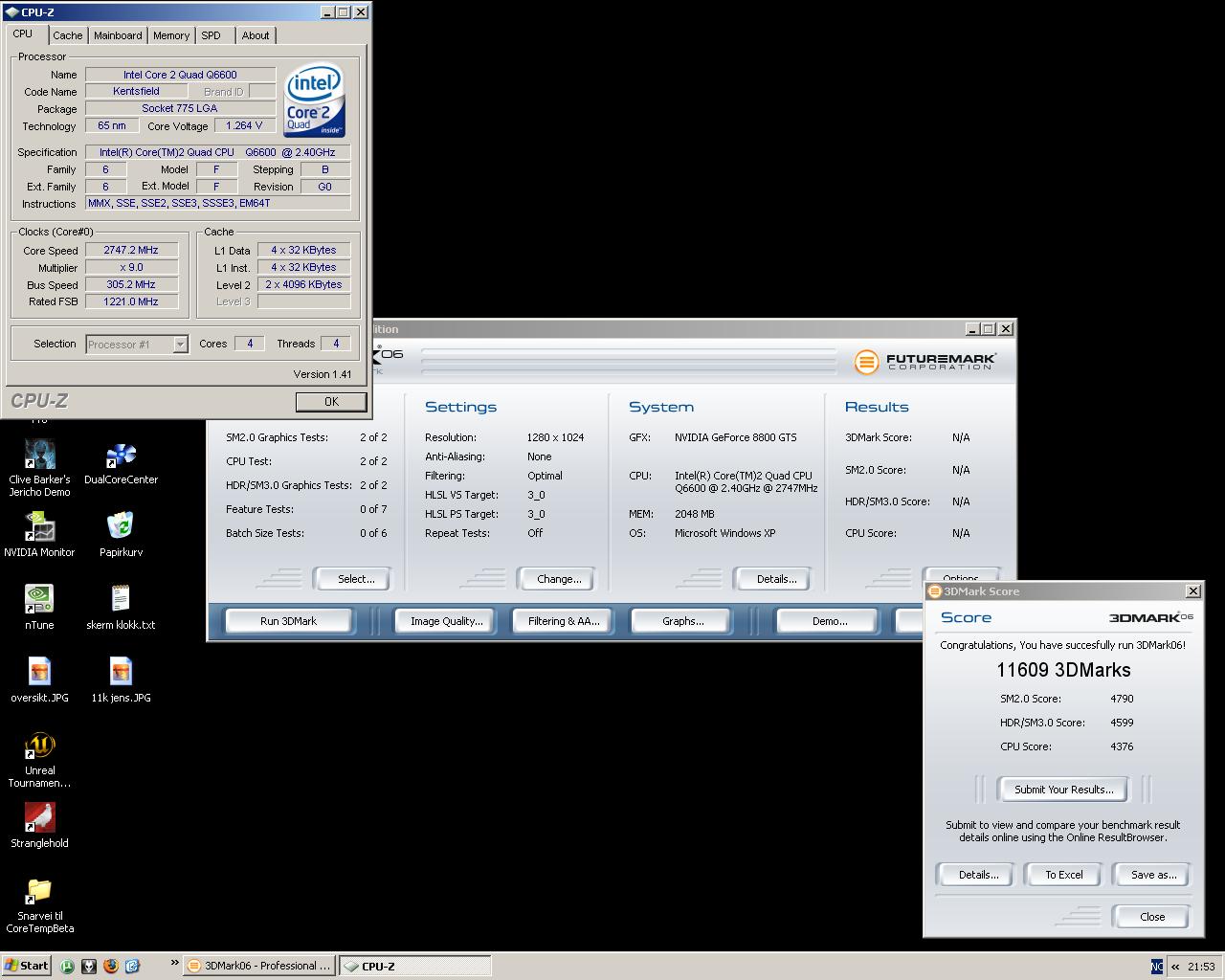Launch the nTune desktop shortcut
This screenshot has height=980, width=1225.
tap(39, 600)
